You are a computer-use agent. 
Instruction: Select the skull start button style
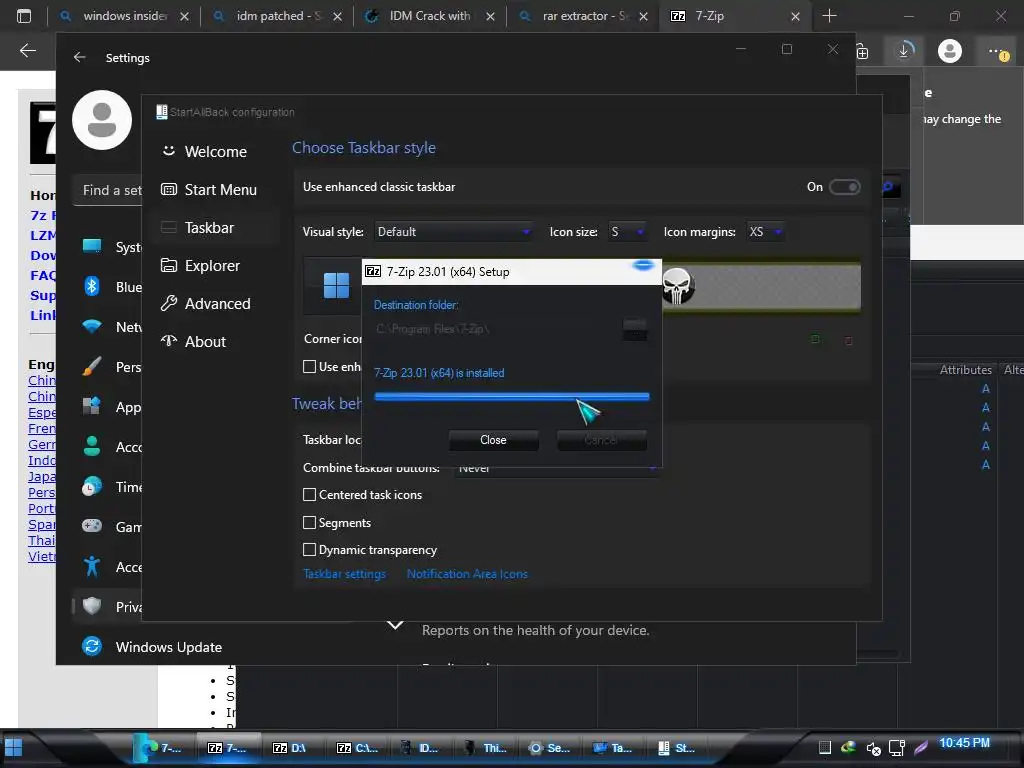pyautogui.click(x=677, y=285)
